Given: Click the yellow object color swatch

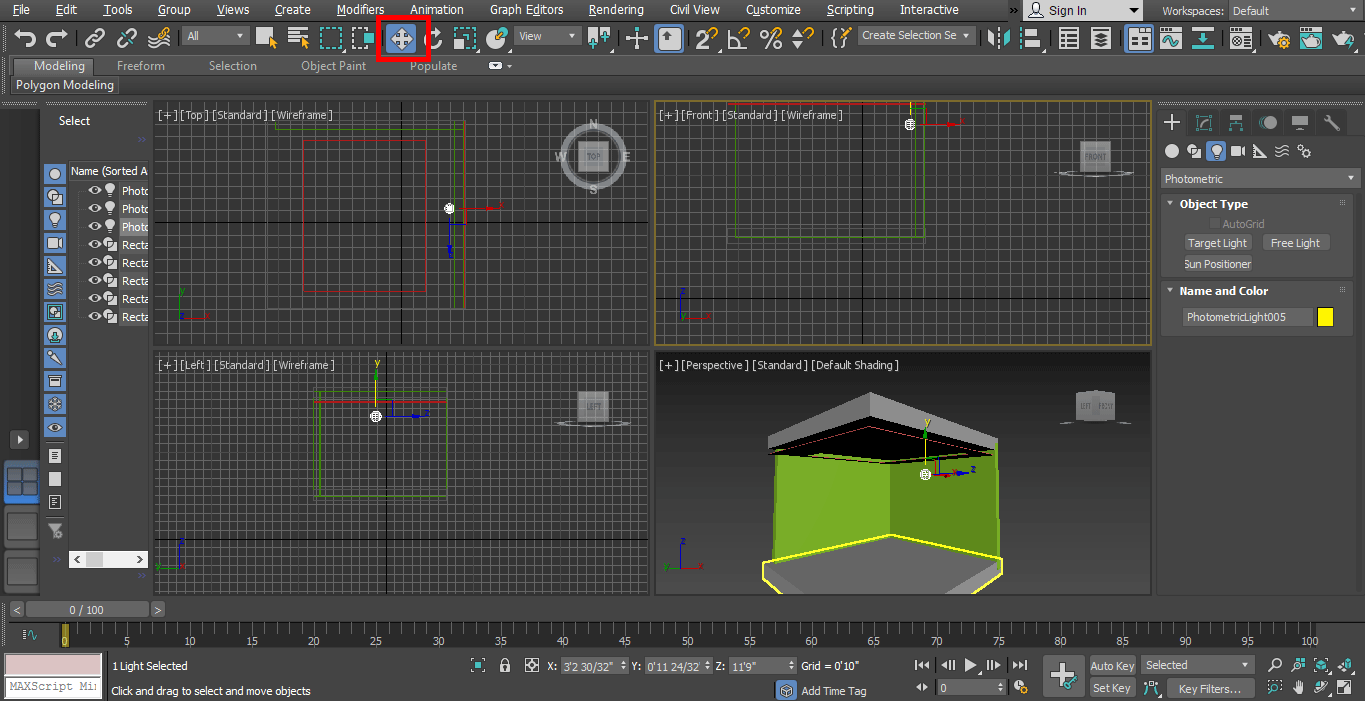Looking at the screenshot, I should click(x=1325, y=317).
